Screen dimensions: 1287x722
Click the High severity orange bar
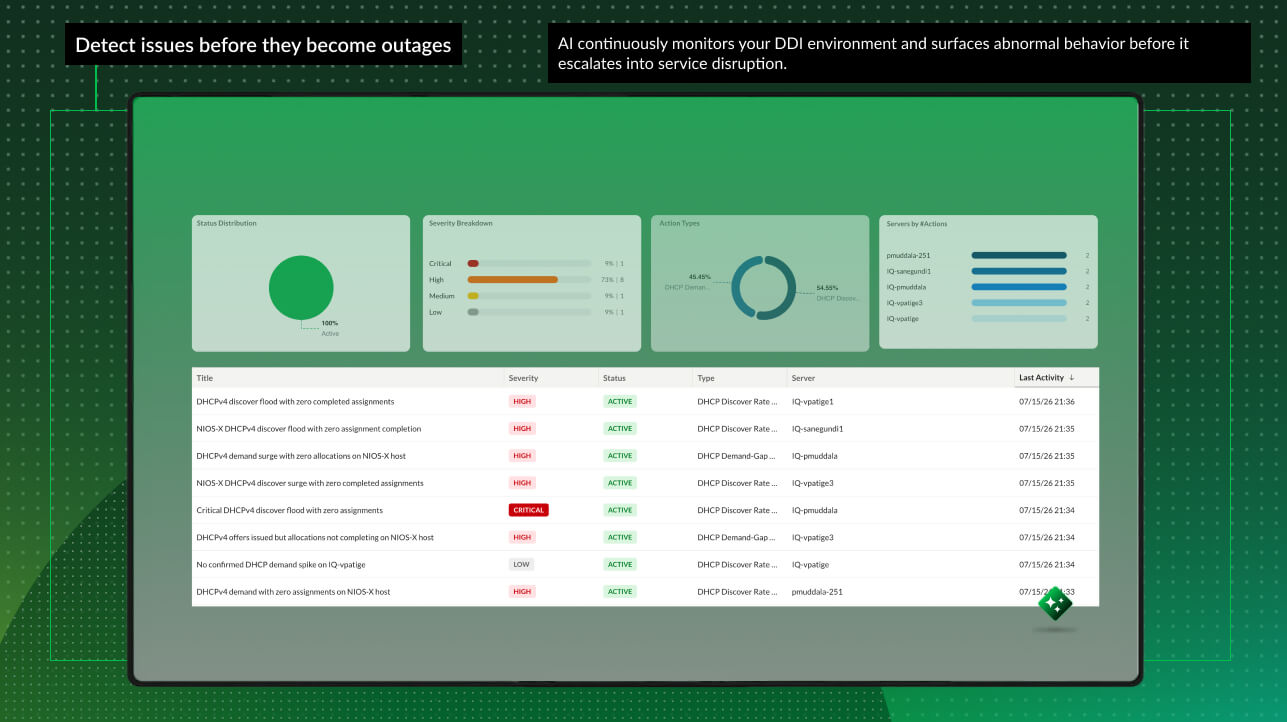[513, 280]
